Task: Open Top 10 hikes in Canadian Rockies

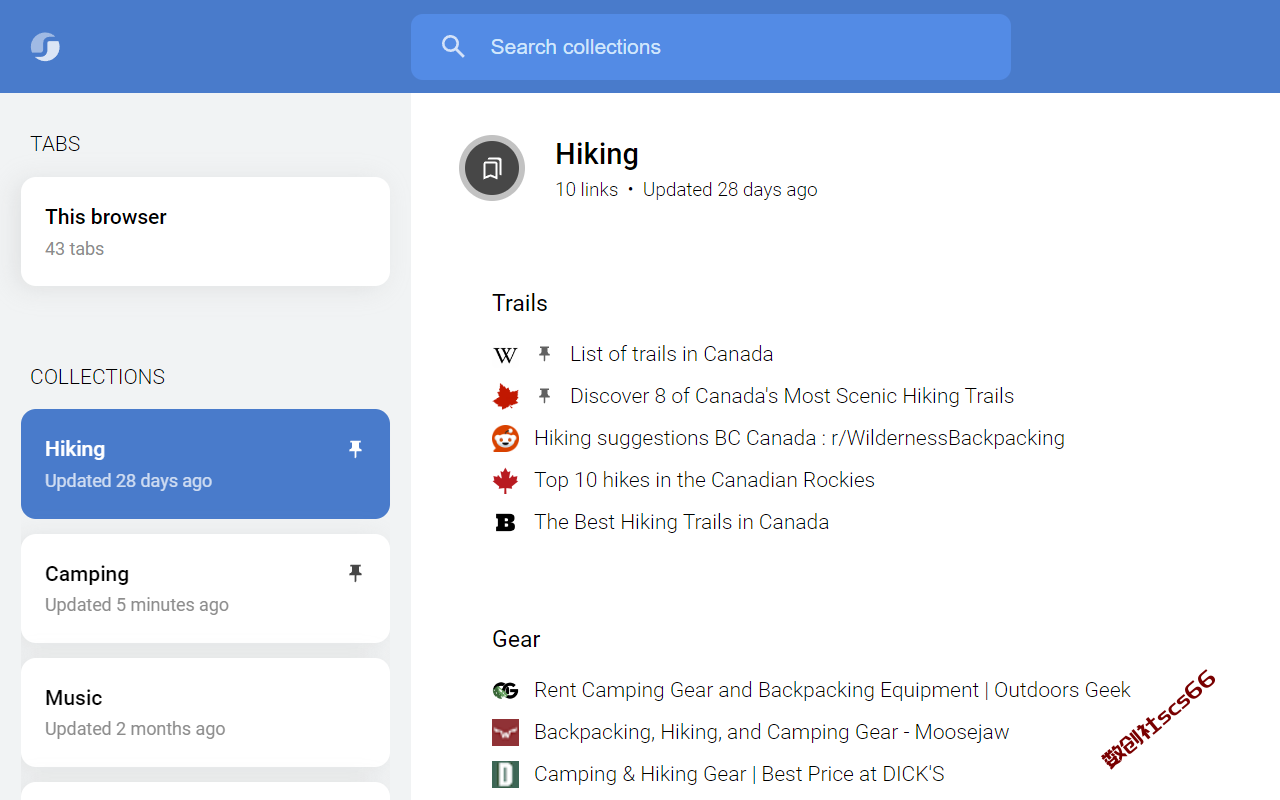Action: pyautogui.click(x=704, y=480)
